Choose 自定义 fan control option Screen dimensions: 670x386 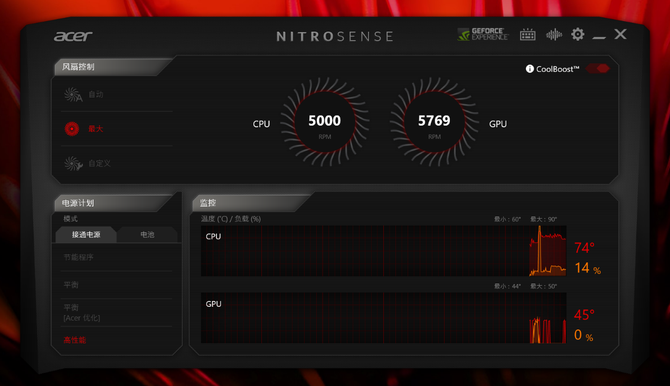coord(100,163)
